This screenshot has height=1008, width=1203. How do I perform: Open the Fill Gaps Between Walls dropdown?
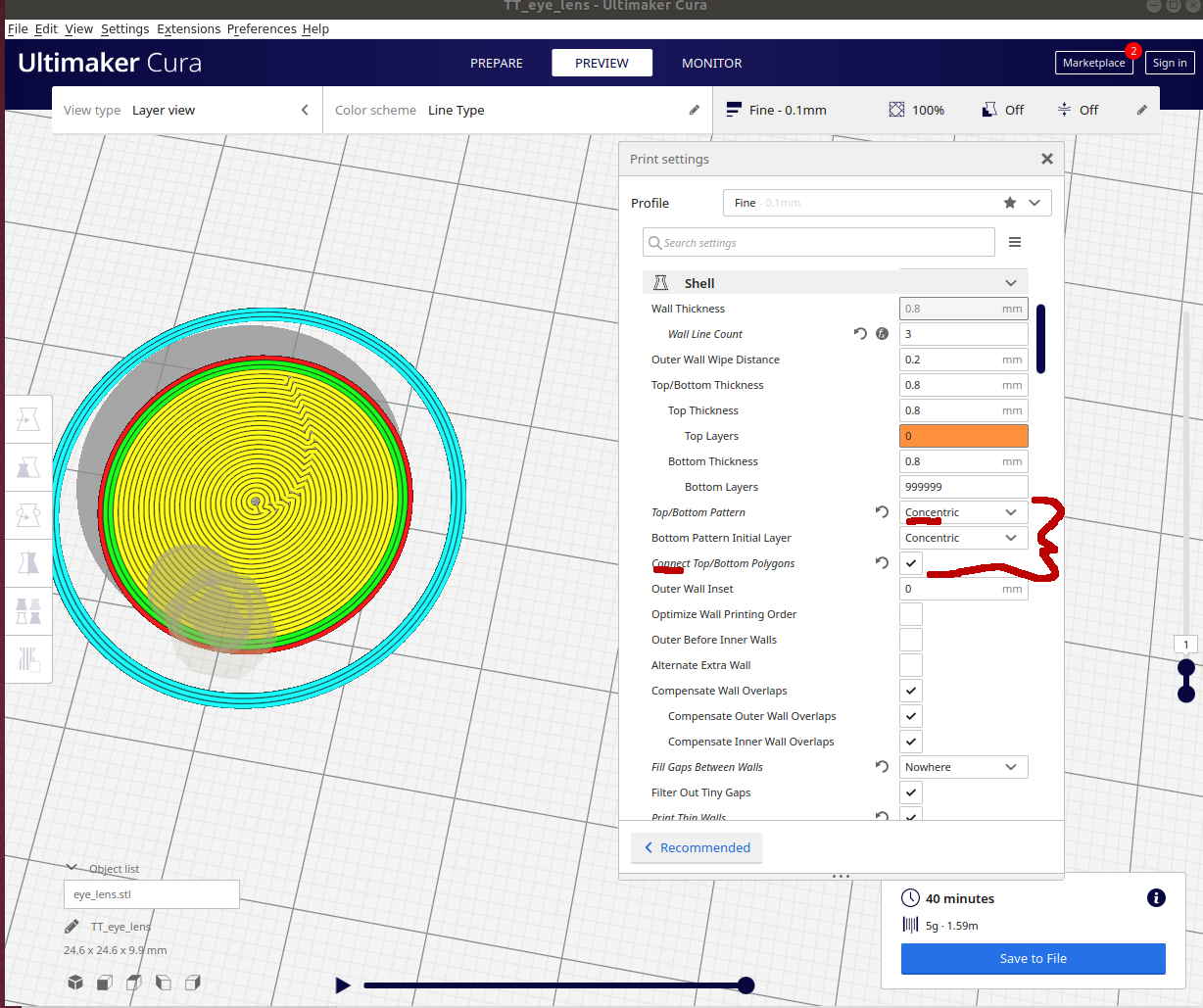(x=963, y=767)
